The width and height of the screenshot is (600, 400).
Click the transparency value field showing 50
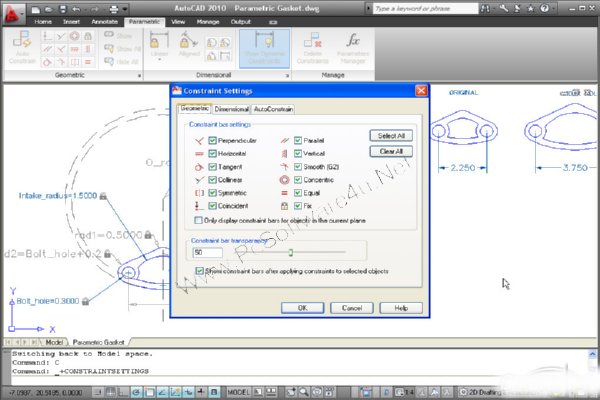[207, 252]
